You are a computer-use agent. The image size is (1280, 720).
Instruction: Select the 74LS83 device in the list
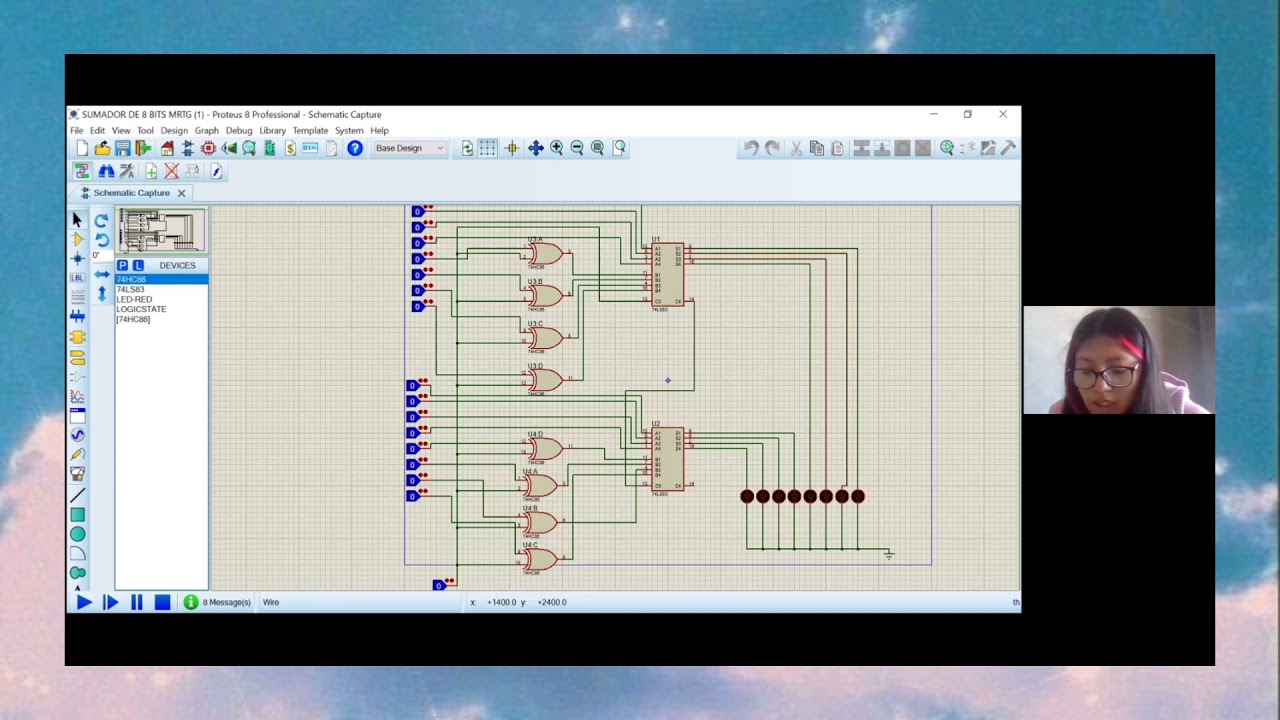[x=161, y=289]
